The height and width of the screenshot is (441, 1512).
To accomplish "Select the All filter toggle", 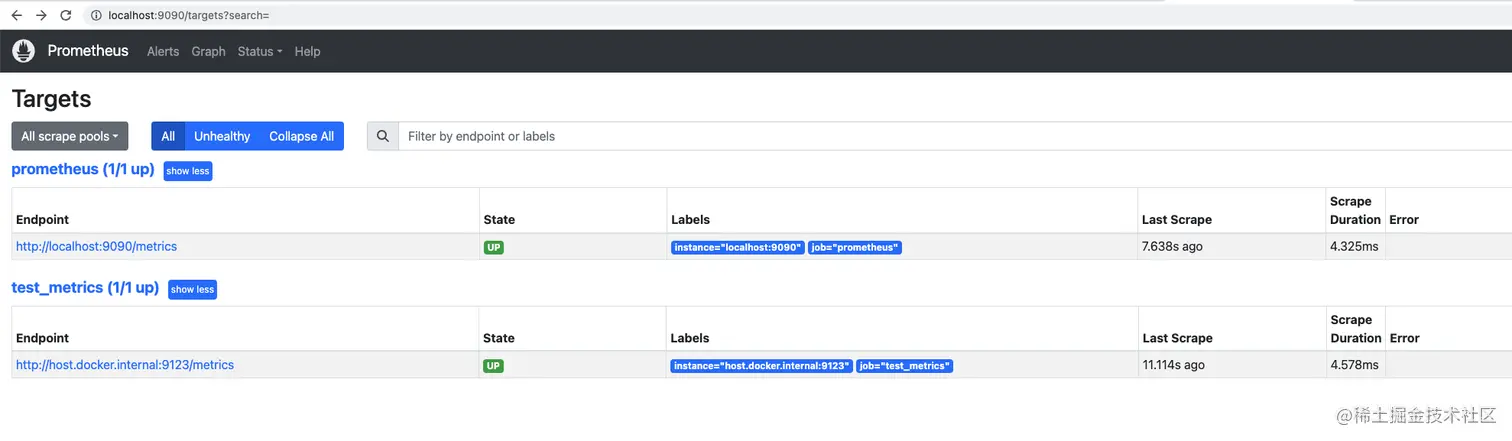I will pos(168,136).
